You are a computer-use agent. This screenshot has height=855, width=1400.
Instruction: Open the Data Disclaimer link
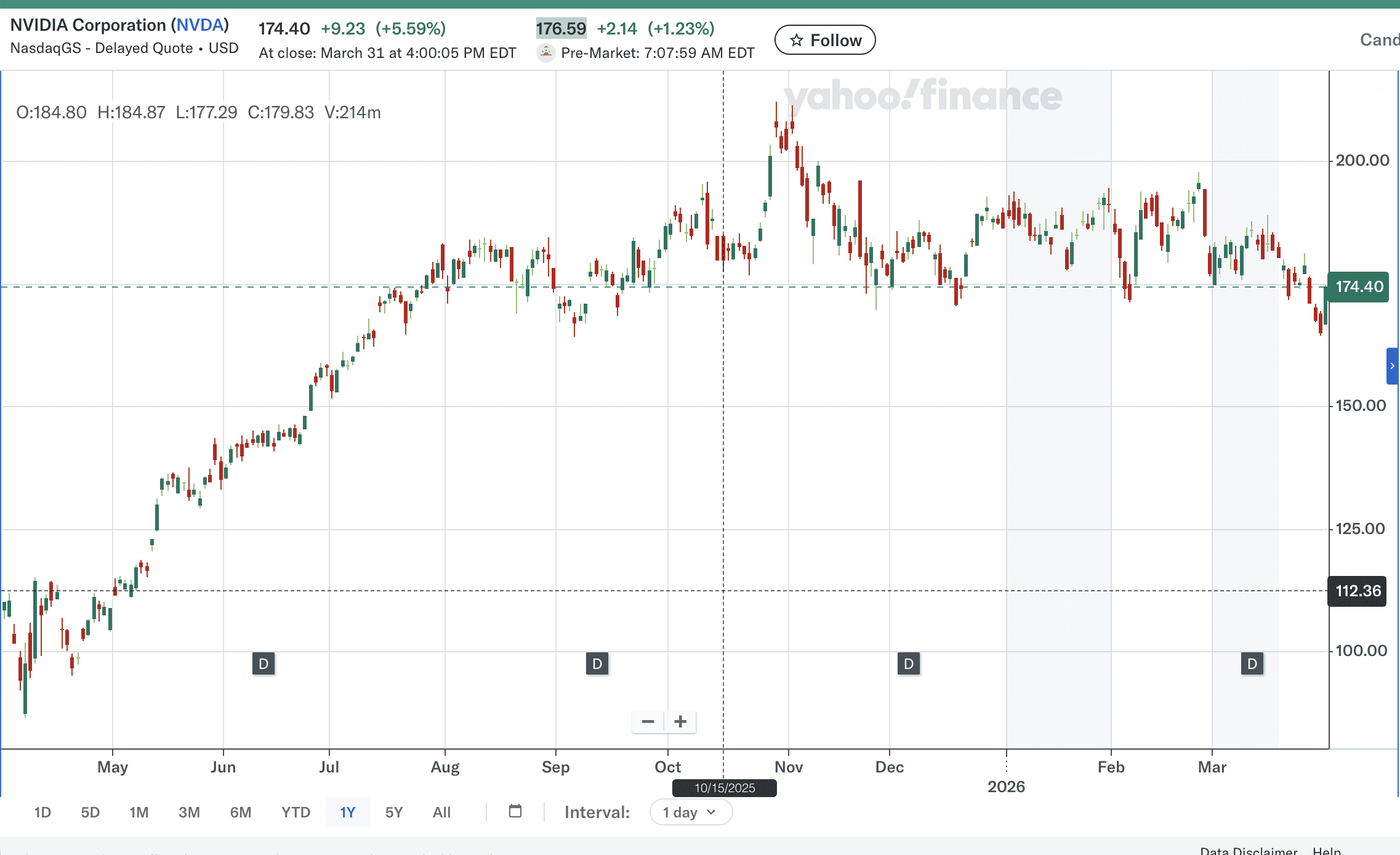1249,850
